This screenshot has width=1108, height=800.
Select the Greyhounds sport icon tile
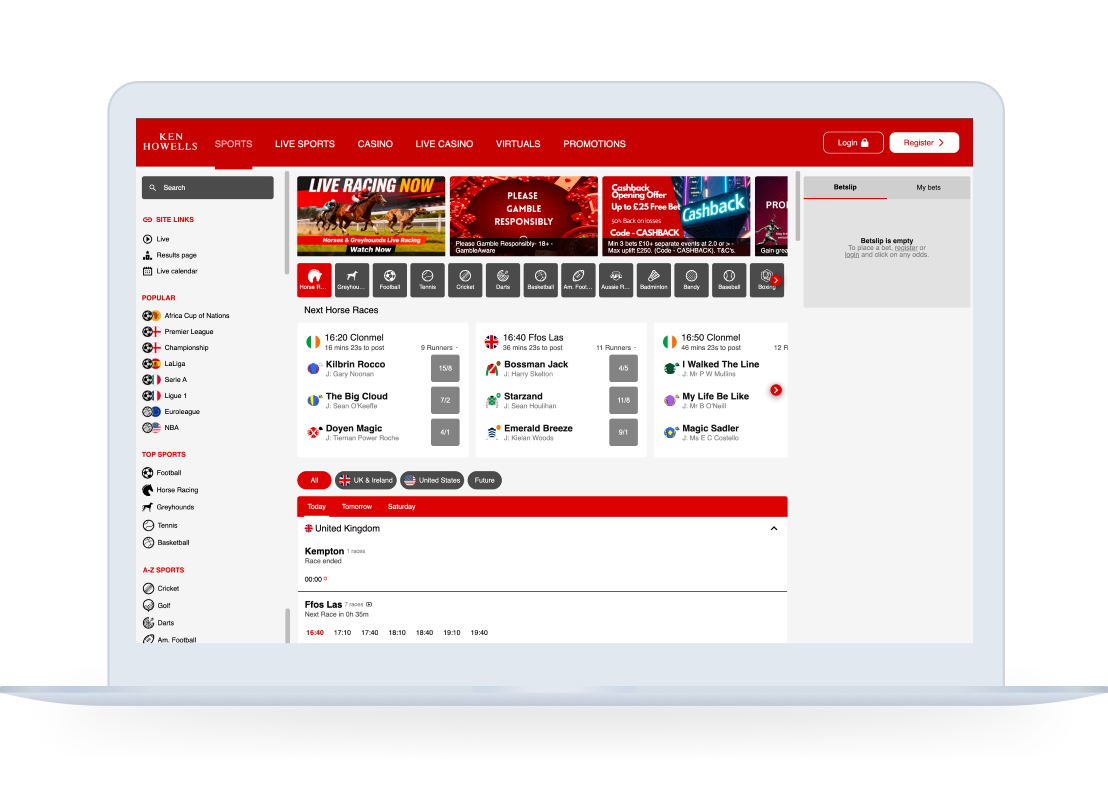pos(351,280)
